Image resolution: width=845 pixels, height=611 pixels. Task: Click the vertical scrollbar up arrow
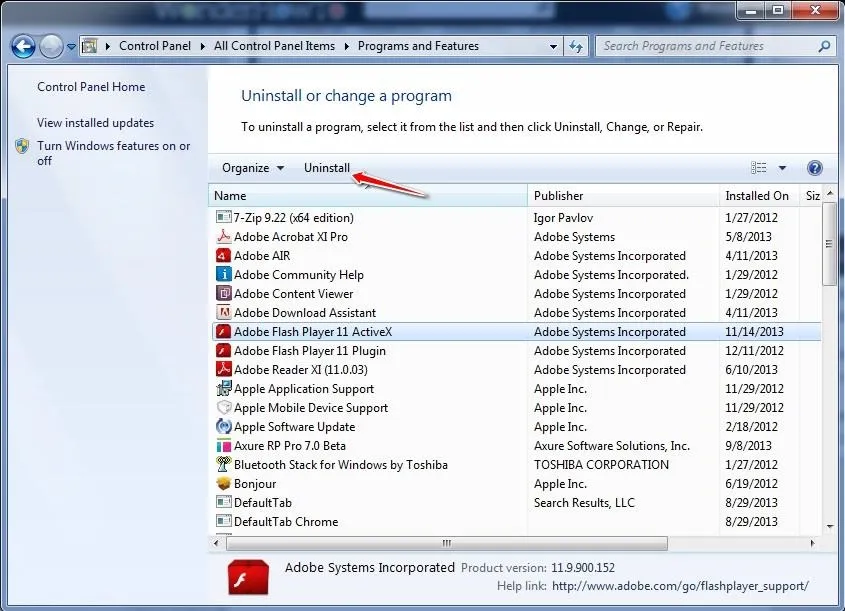pos(829,193)
